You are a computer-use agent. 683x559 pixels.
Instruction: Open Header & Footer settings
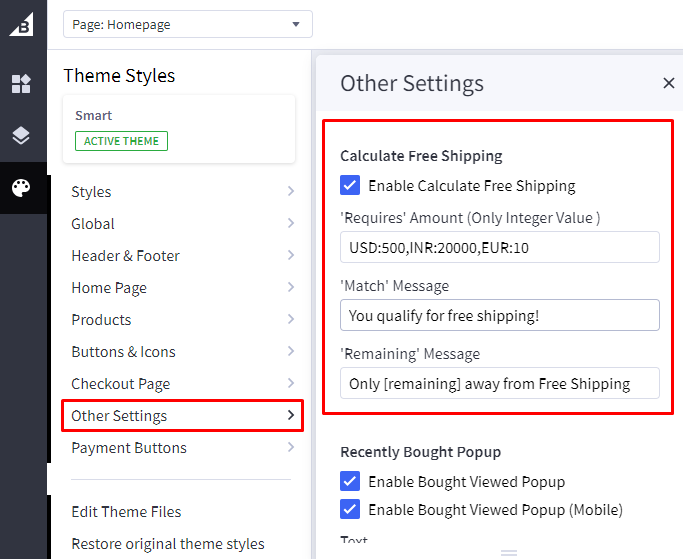[182, 256]
